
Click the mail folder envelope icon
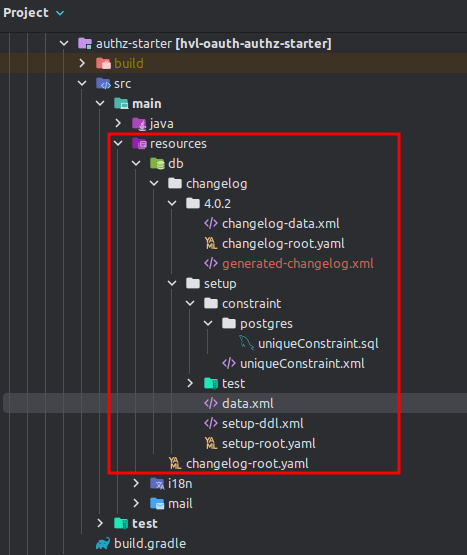click(x=157, y=503)
